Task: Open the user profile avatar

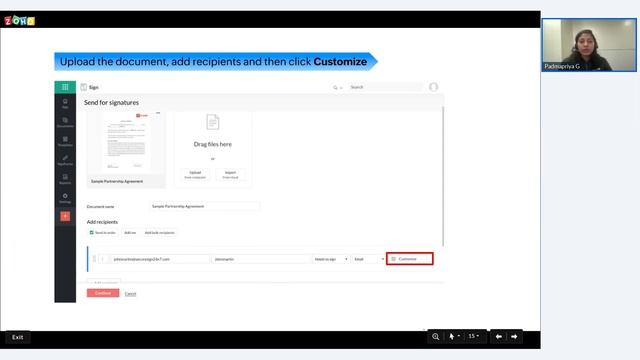Action: pos(433,87)
